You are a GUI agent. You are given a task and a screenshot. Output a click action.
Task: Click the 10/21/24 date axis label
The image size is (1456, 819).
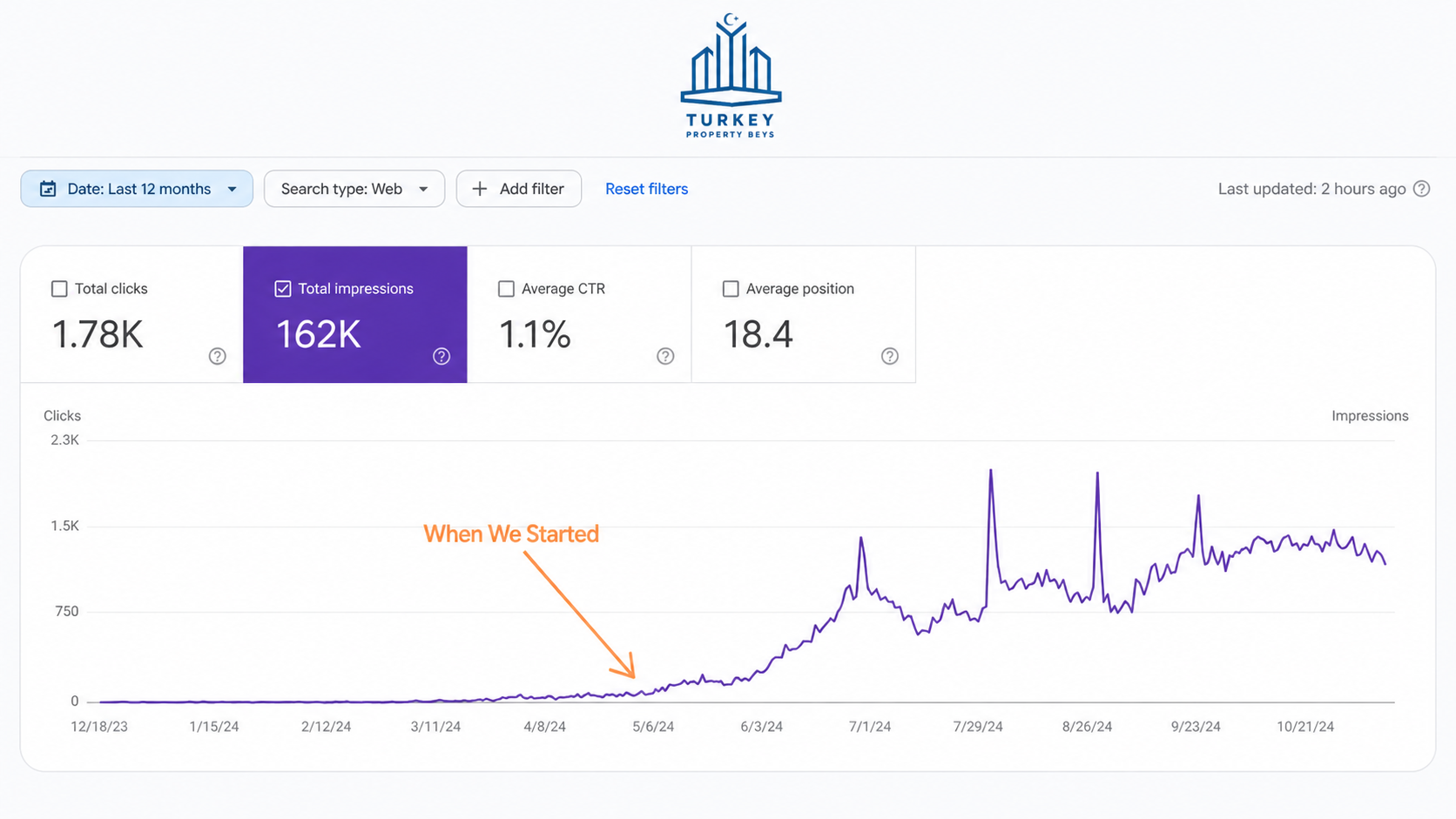[1305, 727]
